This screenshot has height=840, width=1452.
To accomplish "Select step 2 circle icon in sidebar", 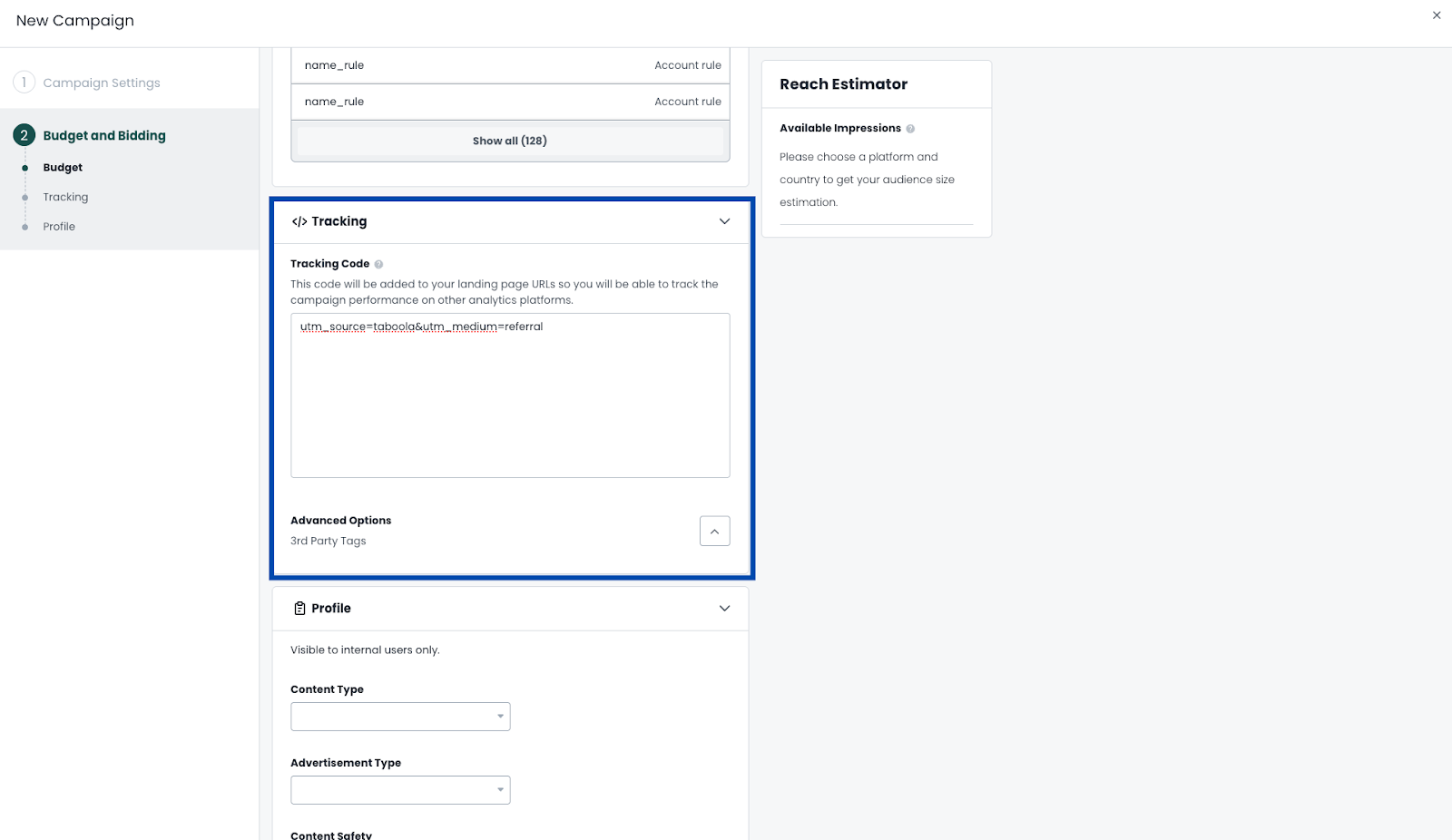I will [x=25, y=135].
